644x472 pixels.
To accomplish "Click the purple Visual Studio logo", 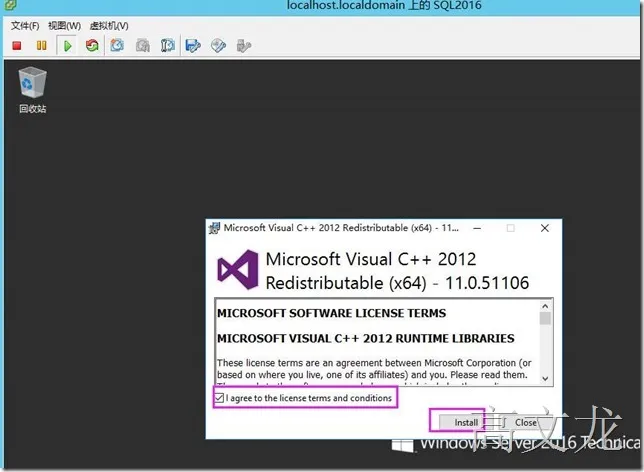I will coord(238,269).
